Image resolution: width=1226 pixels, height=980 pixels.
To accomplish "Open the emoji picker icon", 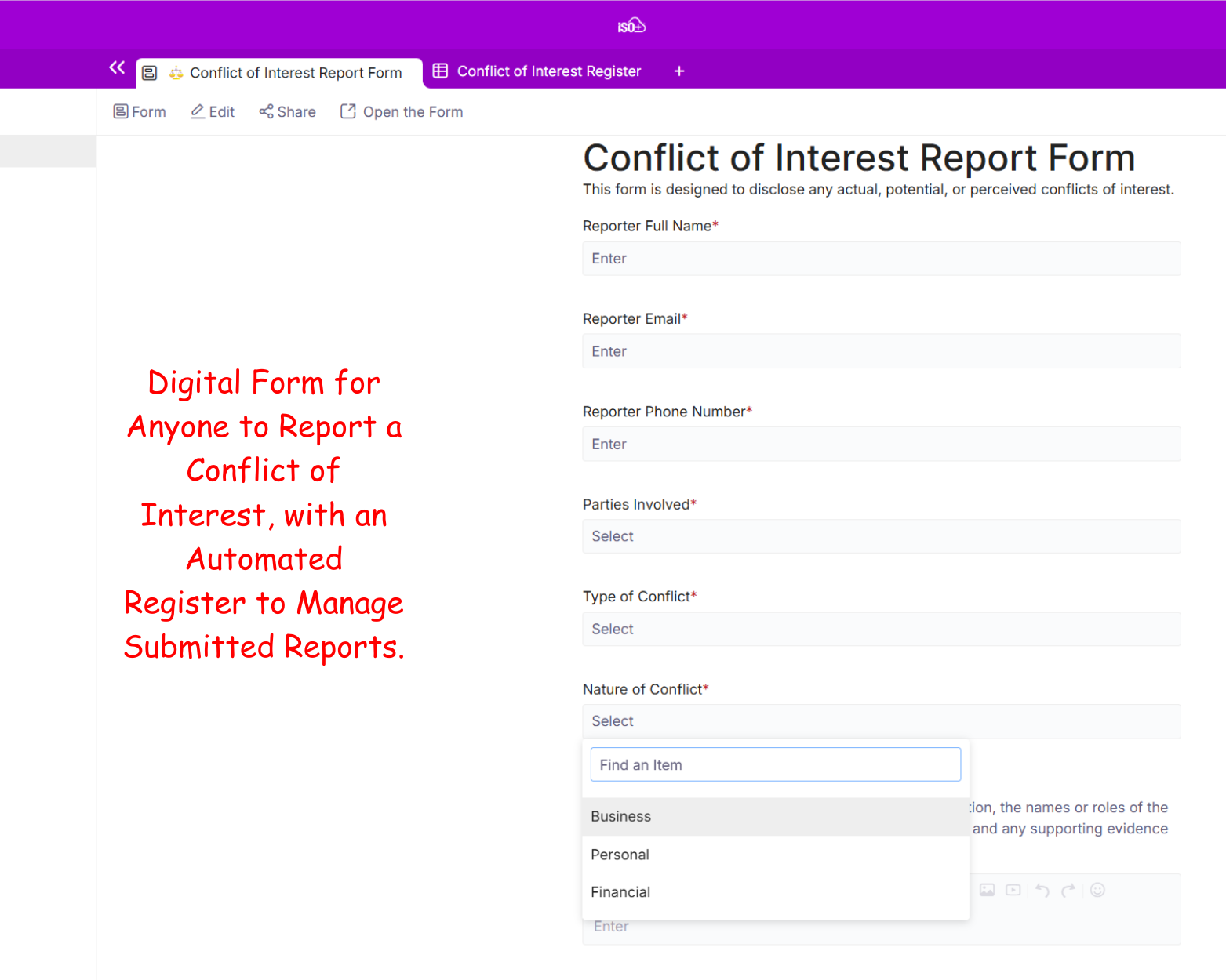I will pos(1097,890).
